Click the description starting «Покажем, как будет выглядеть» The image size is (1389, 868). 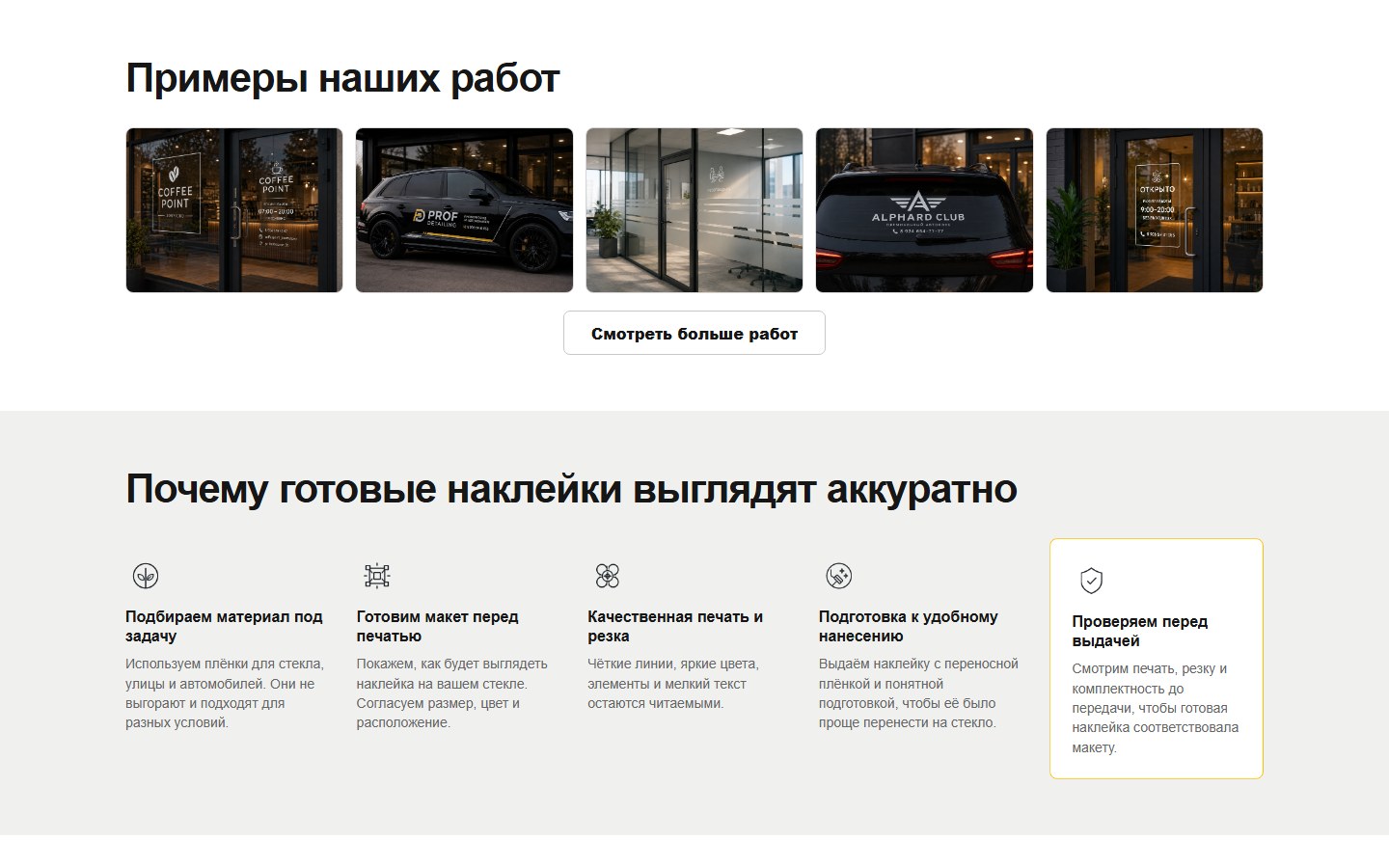point(452,693)
